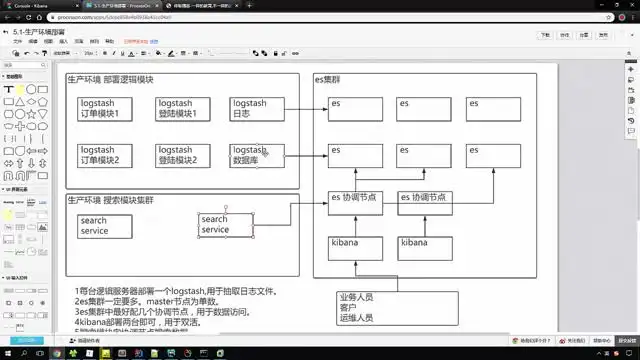Screen dimensions: 640x360
Task: Click the 分享 share button
Action: pos(584,35)
